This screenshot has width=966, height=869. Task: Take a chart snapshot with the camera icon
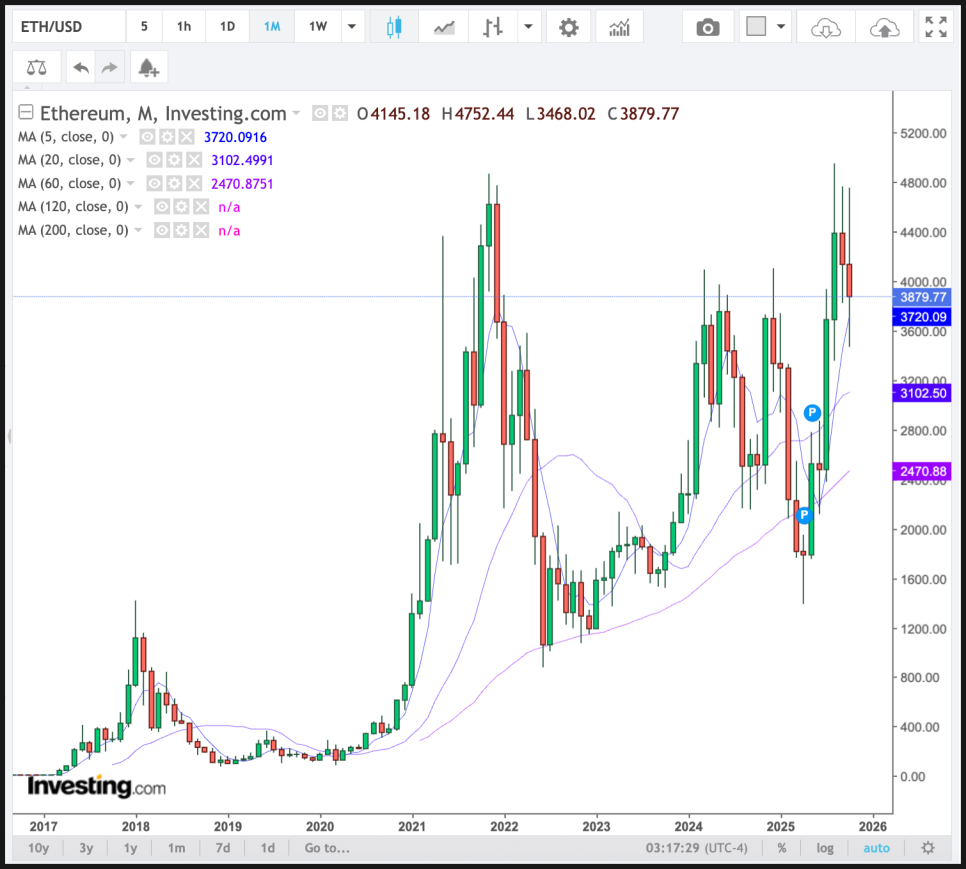(x=708, y=27)
